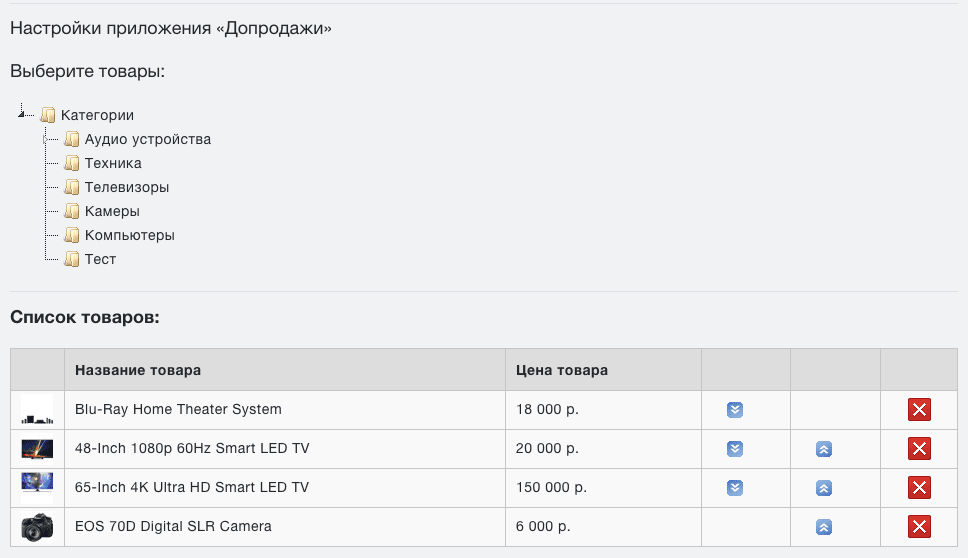Delete 65-Inch 4K Ultra HD TV row
This screenshot has height=558, width=968.
(x=919, y=487)
